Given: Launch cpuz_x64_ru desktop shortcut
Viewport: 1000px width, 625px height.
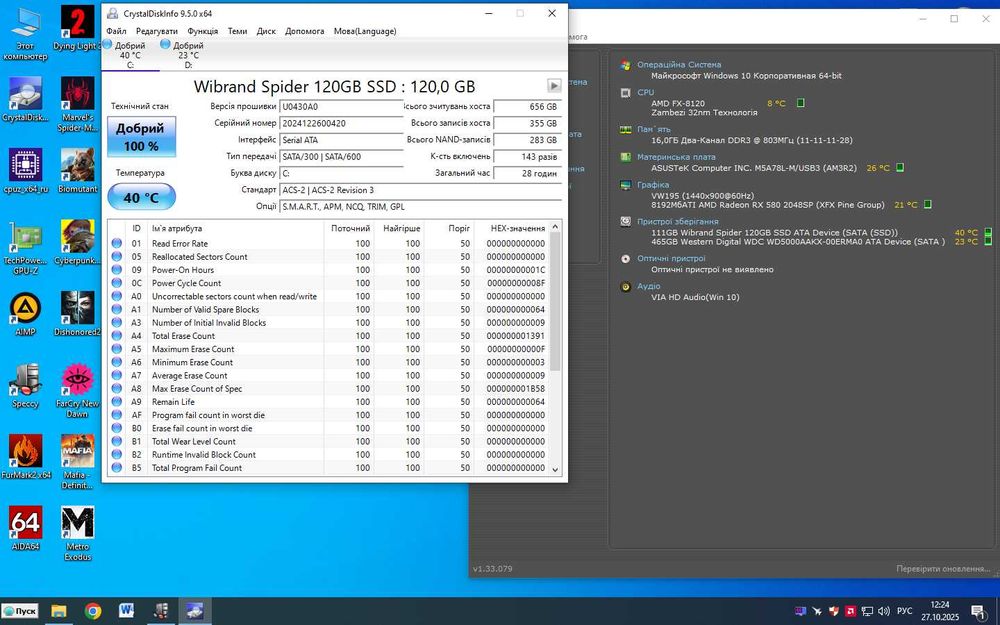Looking at the screenshot, I should pyautogui.click(x=26, y=171).
